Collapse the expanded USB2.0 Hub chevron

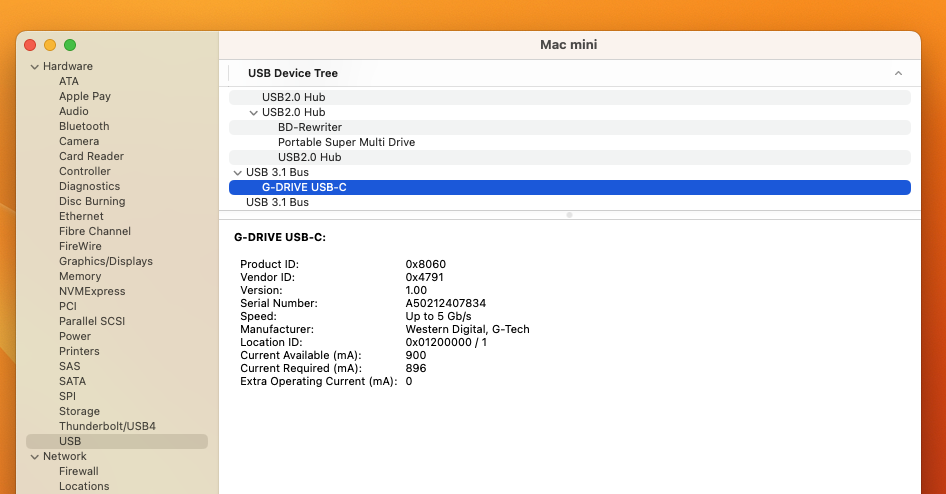click(x=253, y=113)
